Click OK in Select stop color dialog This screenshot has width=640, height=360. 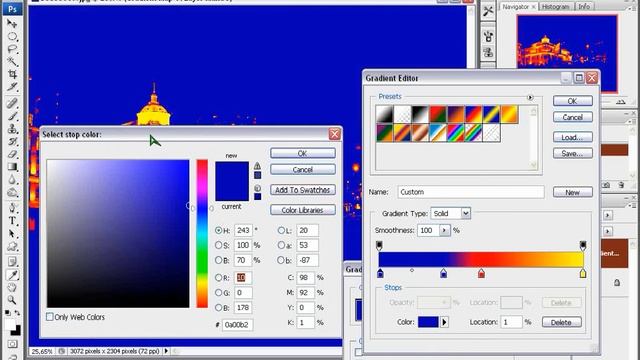click(x=302, y=153)
